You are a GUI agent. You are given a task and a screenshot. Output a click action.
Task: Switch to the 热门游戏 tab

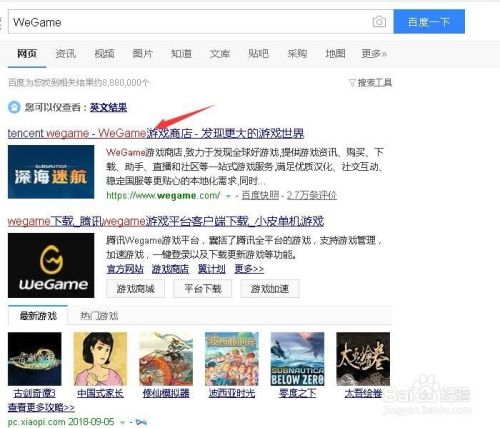point(99,315)
